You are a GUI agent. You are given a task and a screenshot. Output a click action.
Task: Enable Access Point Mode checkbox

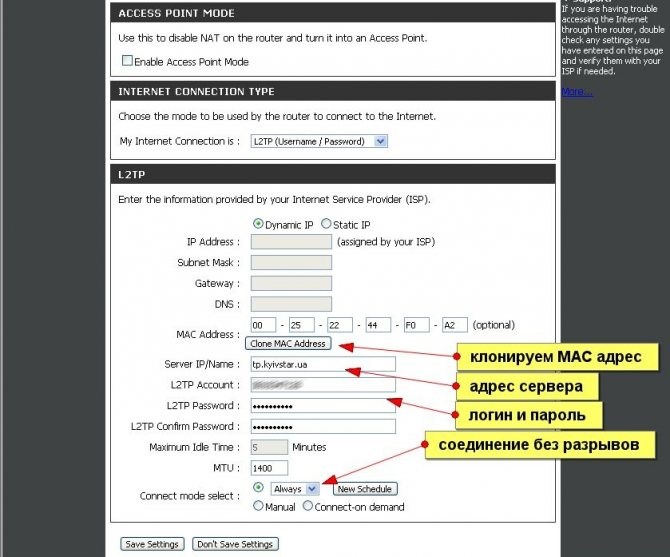127,61
